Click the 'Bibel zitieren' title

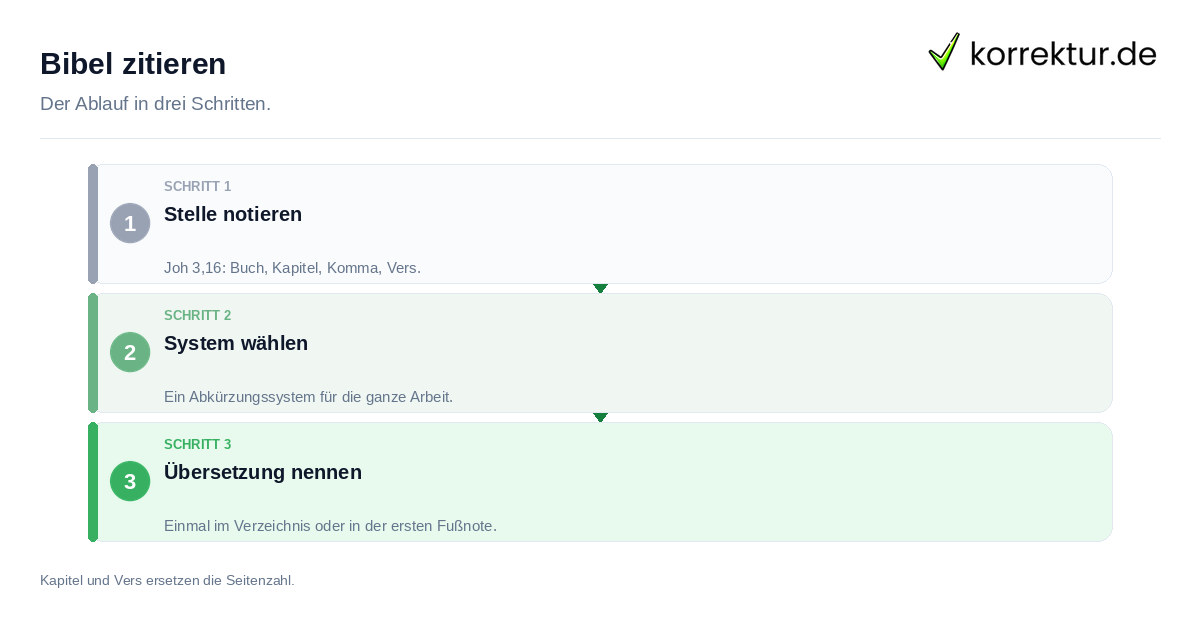[133, 64]
